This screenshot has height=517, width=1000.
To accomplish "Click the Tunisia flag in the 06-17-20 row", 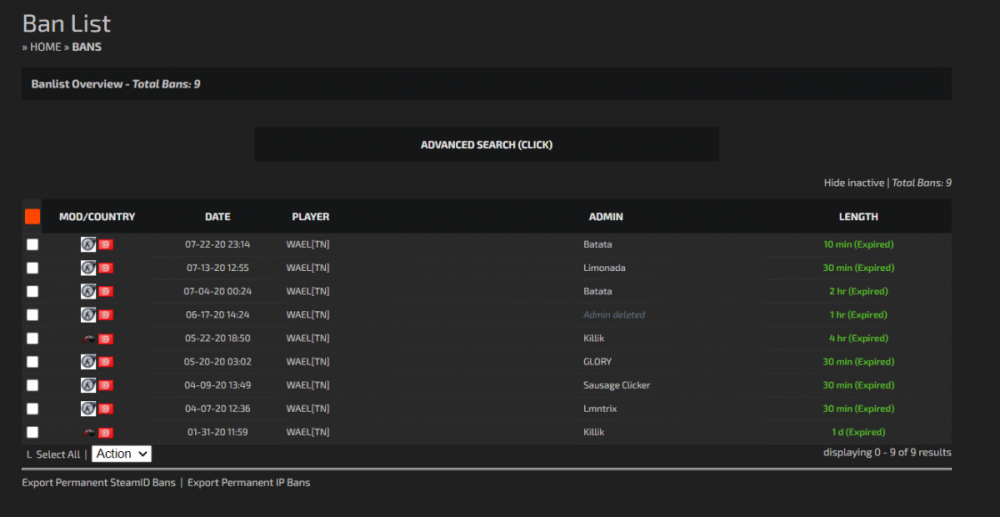I will [105, 315].
